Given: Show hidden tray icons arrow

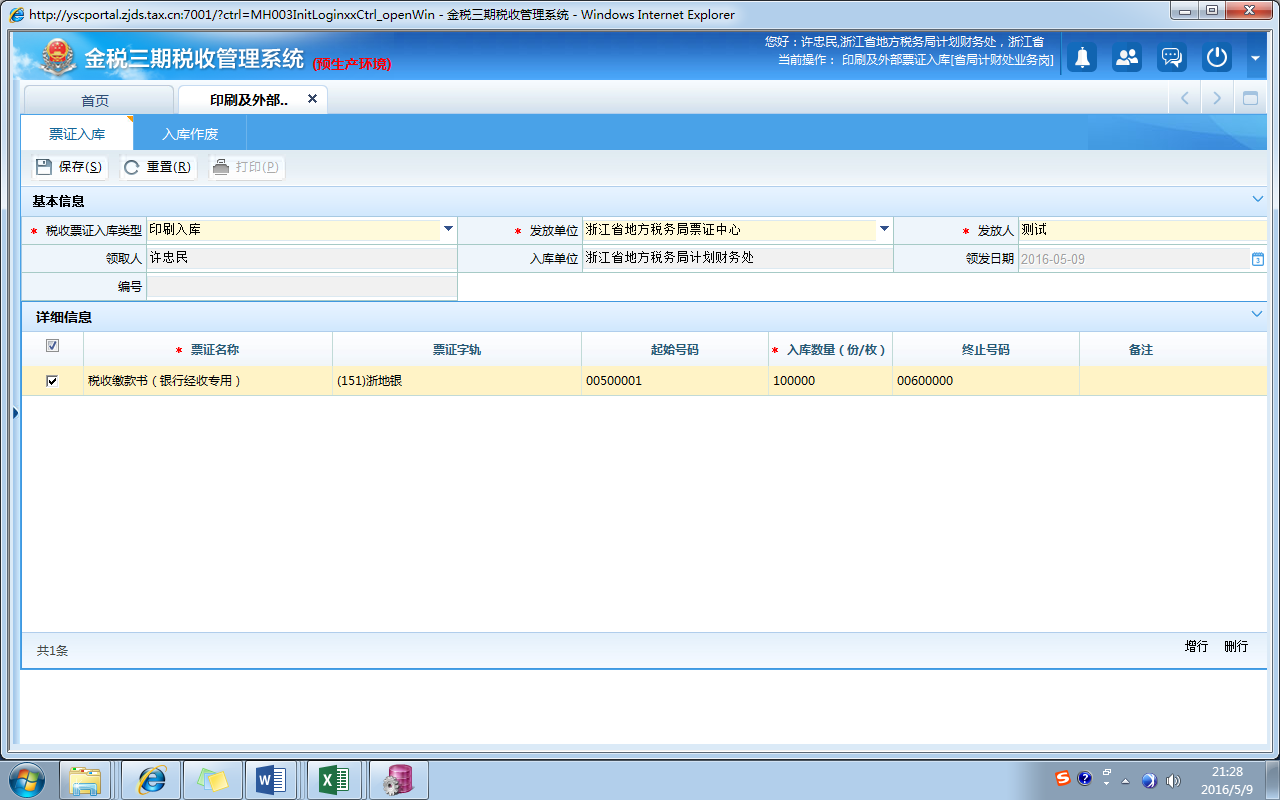Looking at the screenshot, I should (1126, 781).
